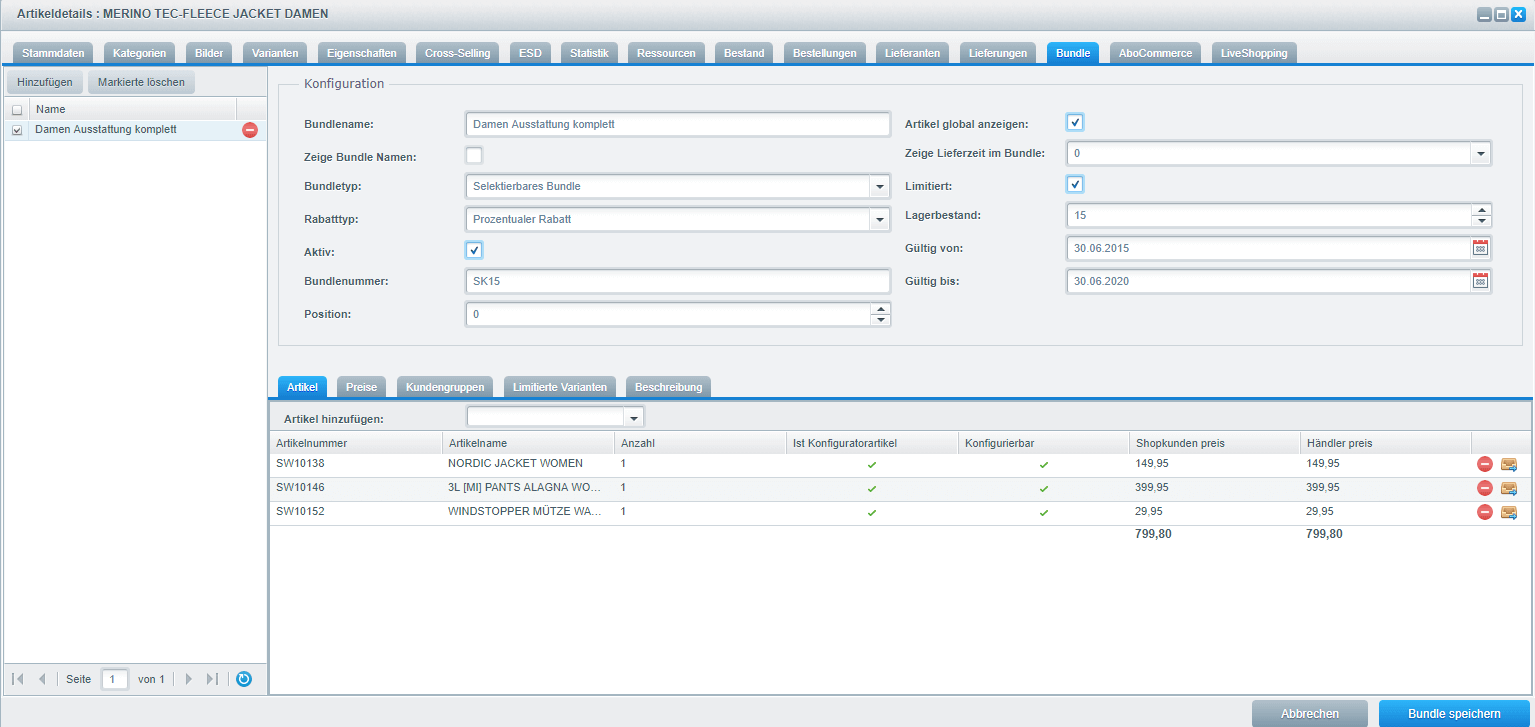Open article icon for SW10152 row

1509,512
